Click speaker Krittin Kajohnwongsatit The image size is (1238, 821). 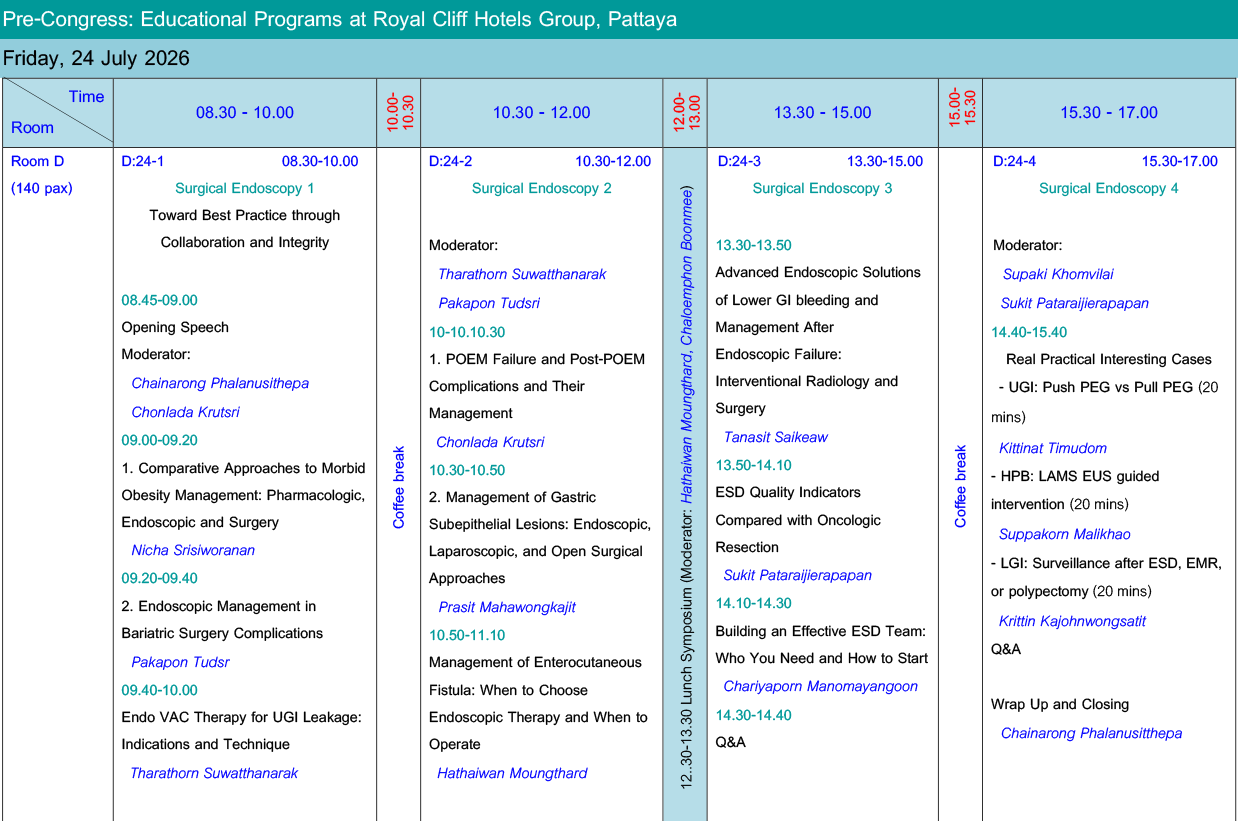point(1072,621)
